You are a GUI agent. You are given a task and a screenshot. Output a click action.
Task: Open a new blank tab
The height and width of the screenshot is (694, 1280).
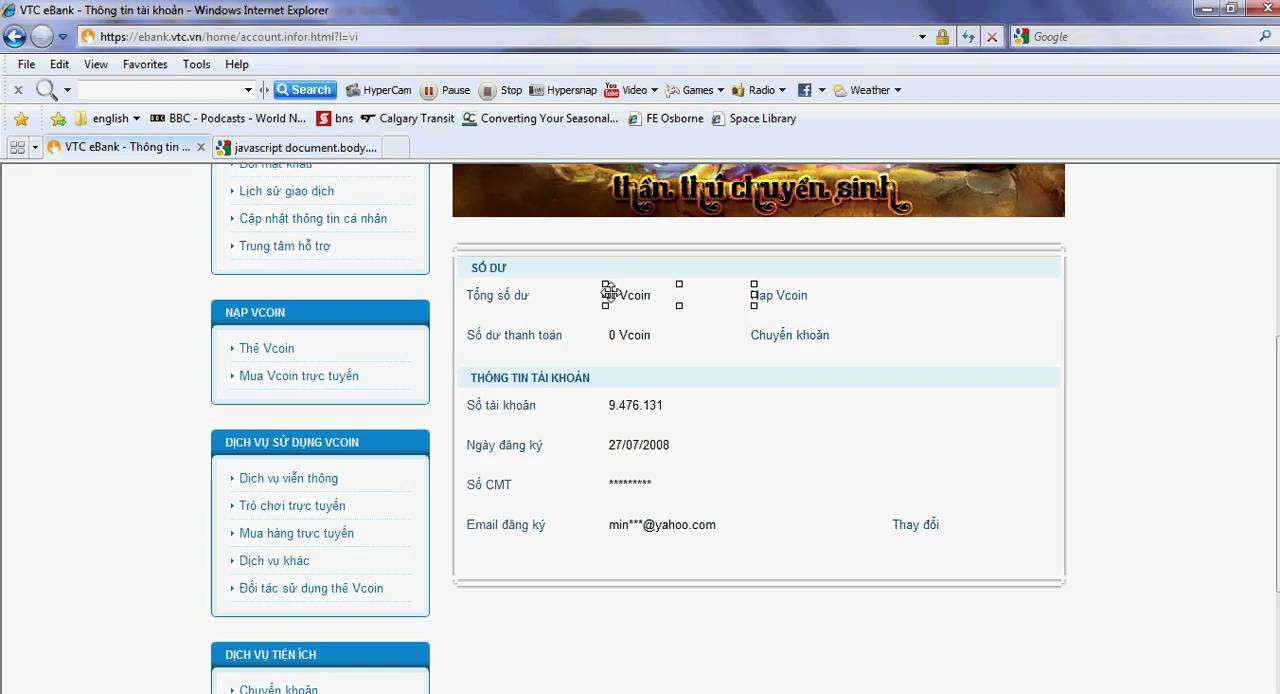point(396,147)
